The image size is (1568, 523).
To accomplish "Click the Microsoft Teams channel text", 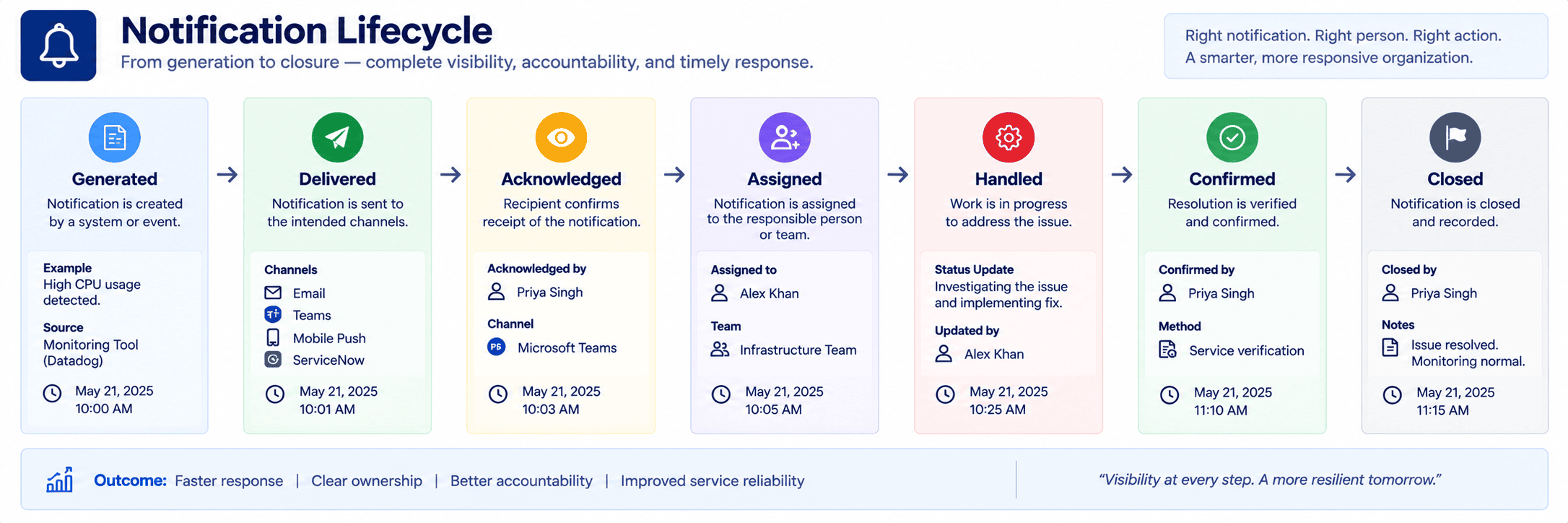I will [567, 347].
